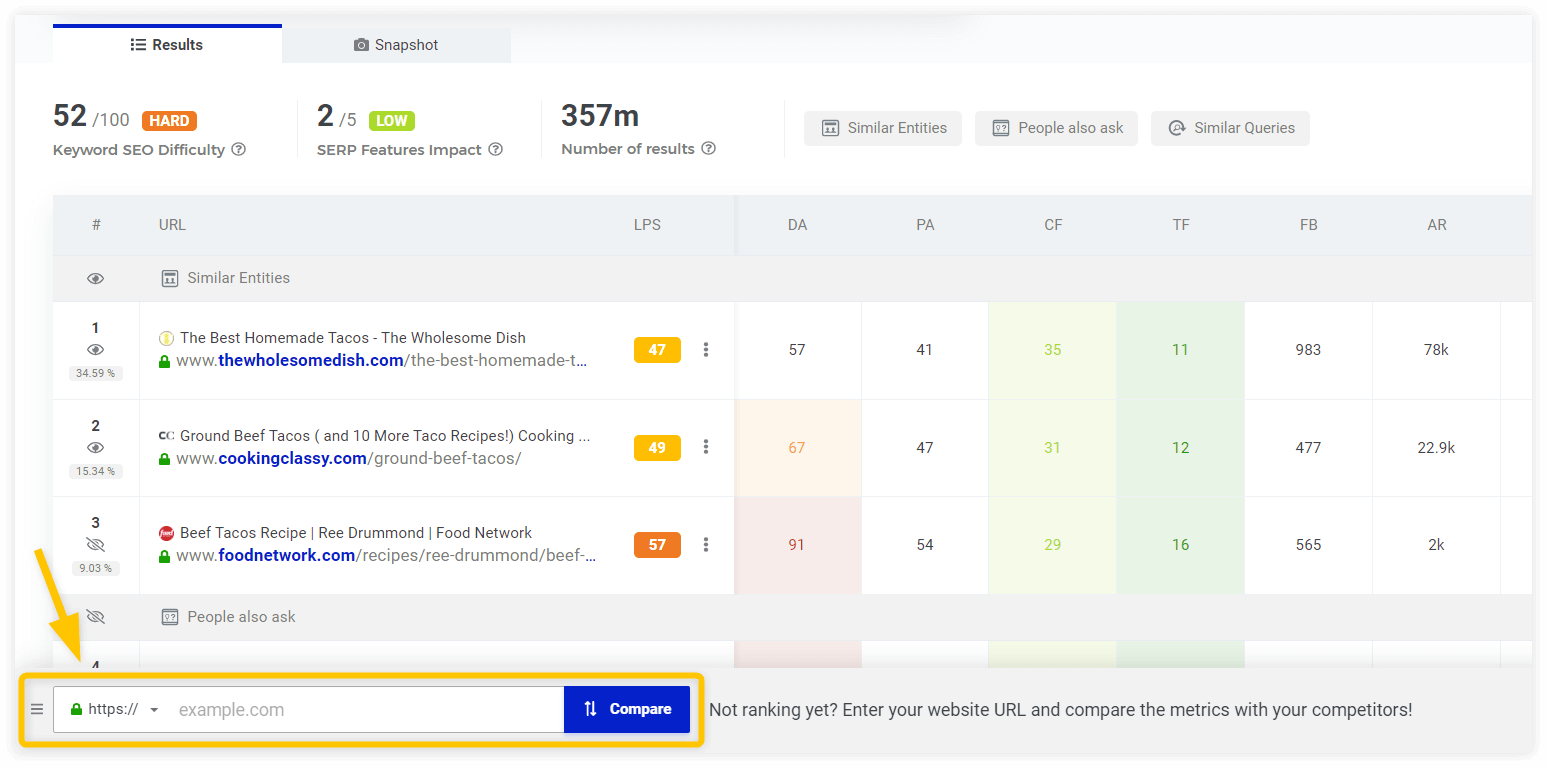
Task: Click green lock icon of foodnetwork URL
Action: (x=165, y=556)
